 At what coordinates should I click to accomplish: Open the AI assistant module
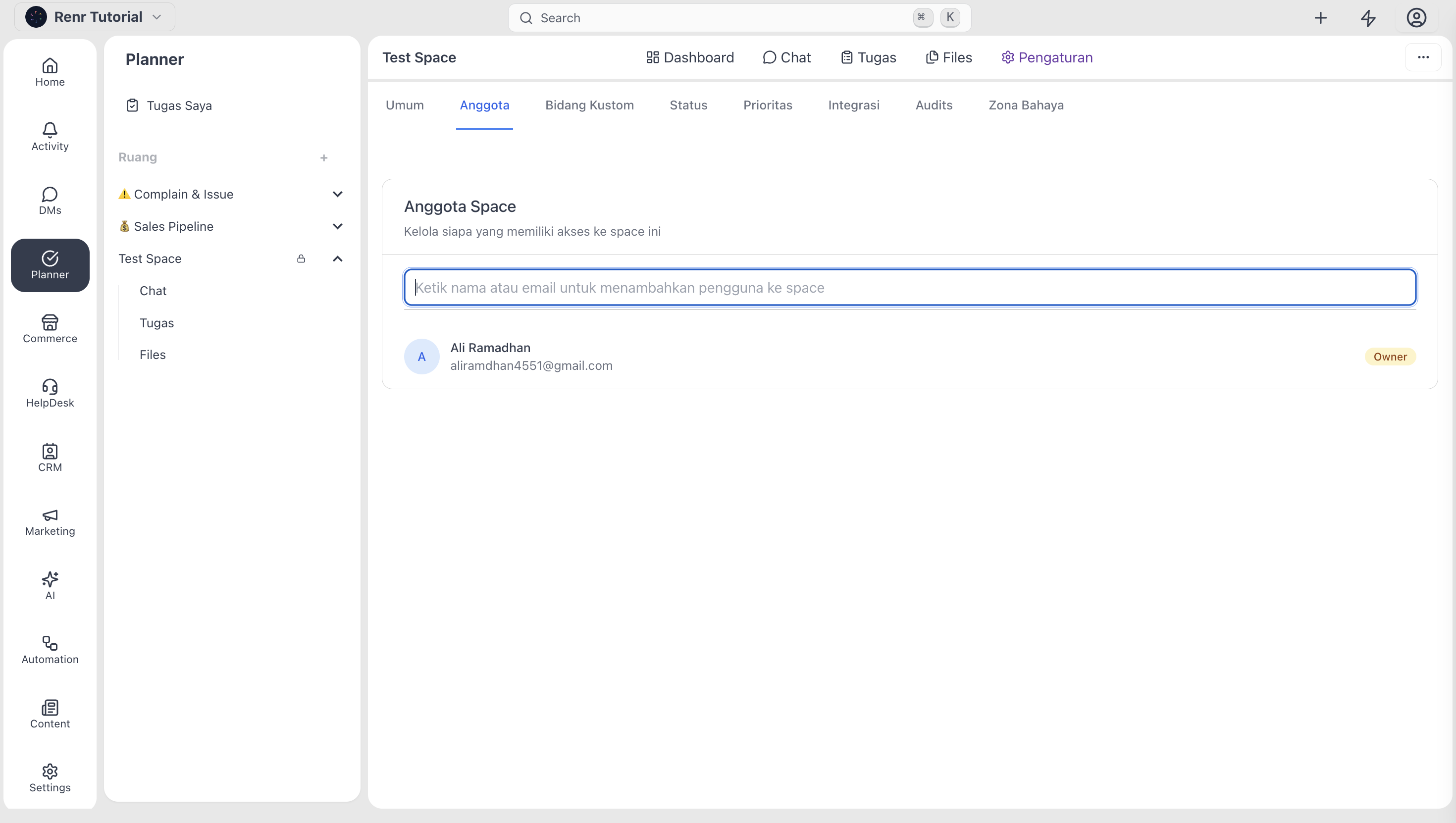50,586
